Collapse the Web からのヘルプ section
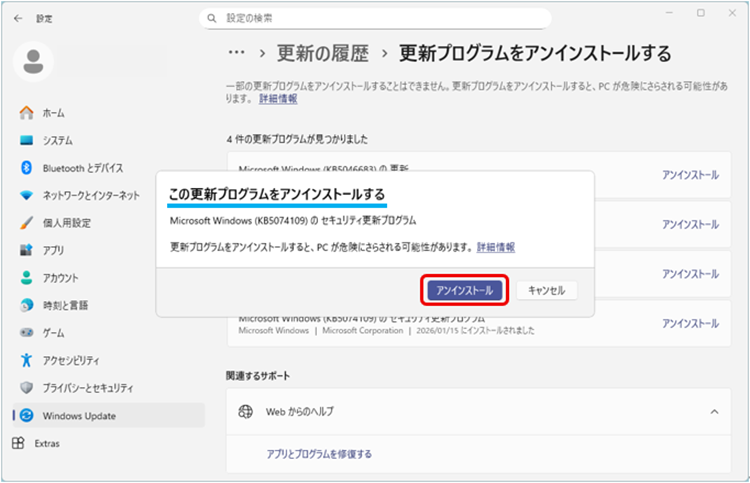750x483 pixels. coord(713,412)
